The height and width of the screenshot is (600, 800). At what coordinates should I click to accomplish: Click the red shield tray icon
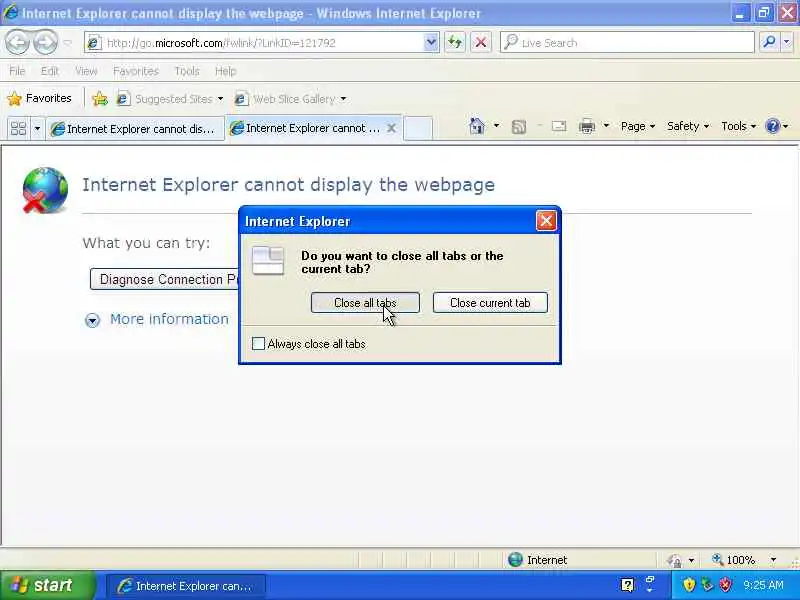(x=726, y=584)
